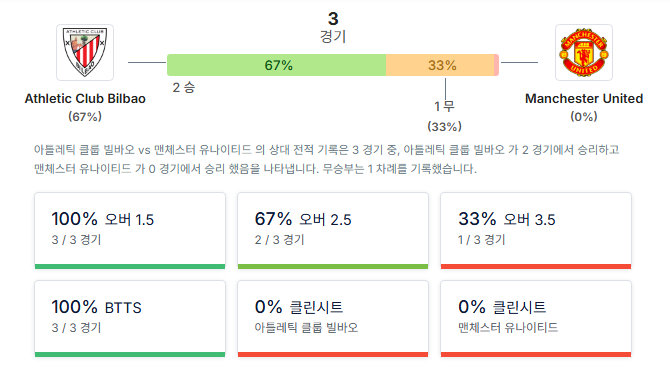Click the (0%) text under Manchester United

coord(584,117)
